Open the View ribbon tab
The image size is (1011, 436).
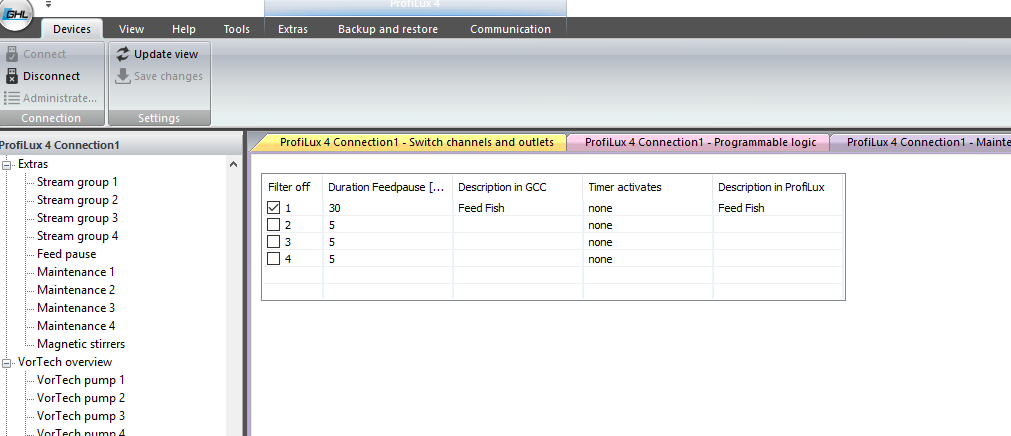(x=132, y=29)
